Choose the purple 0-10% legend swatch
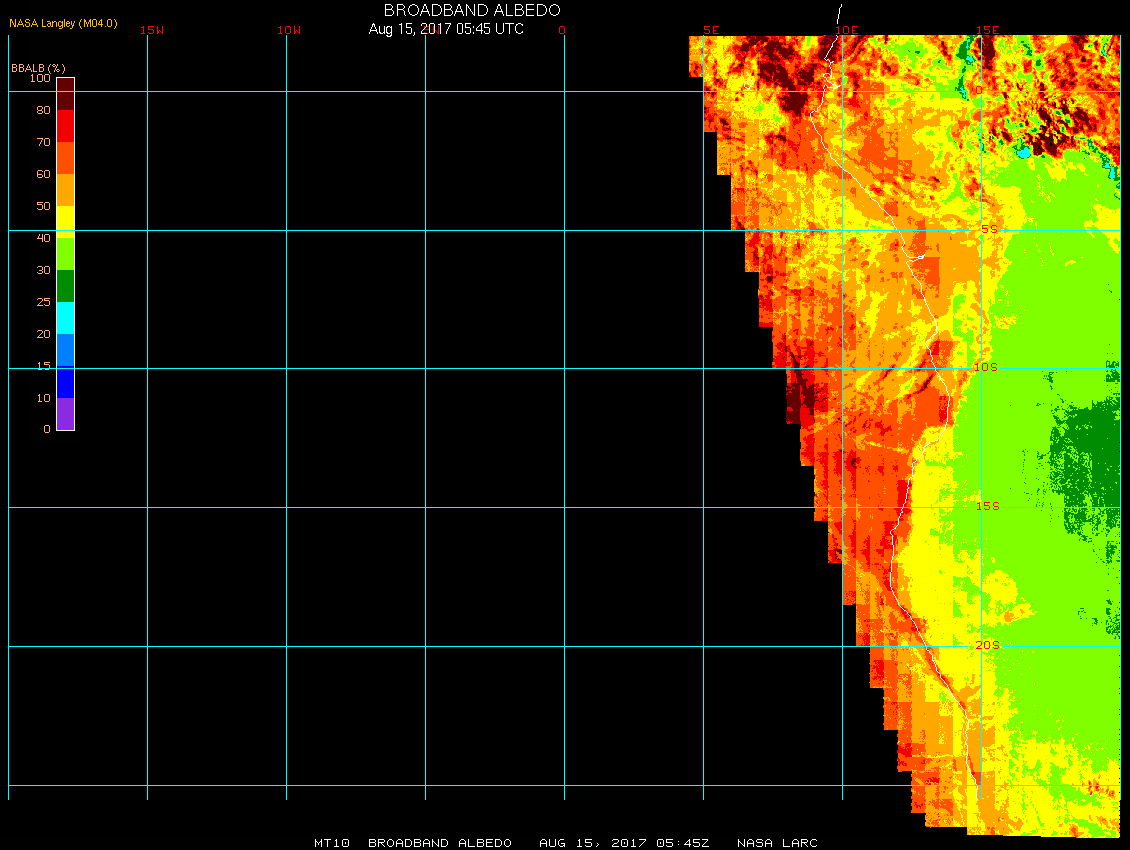 tap(65, 413)
